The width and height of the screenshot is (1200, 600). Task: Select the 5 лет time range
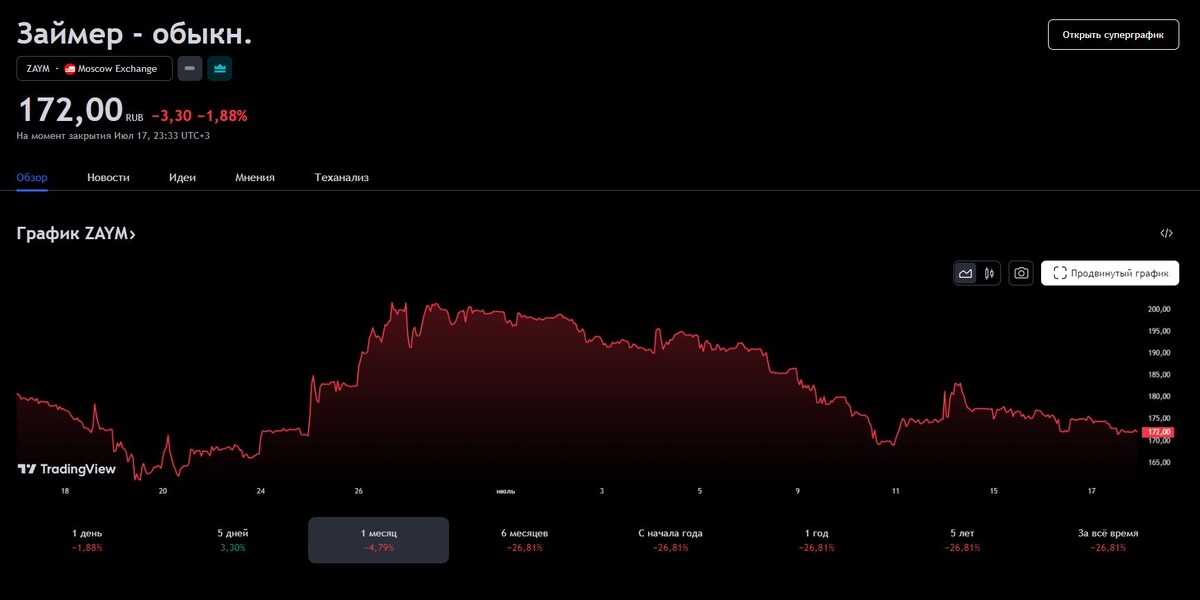[962, 540]
